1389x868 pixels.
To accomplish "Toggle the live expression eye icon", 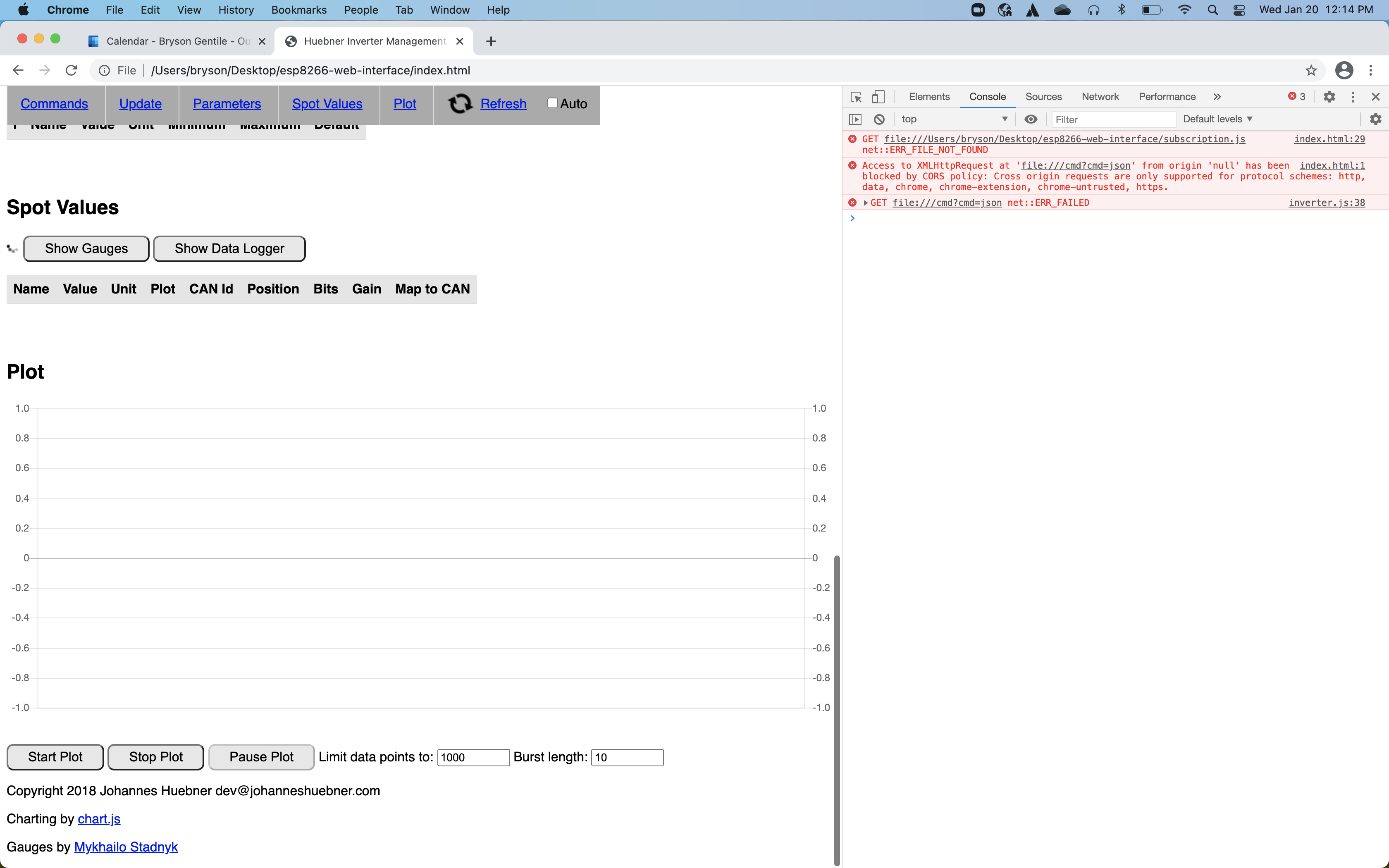I will point(1031,119).
